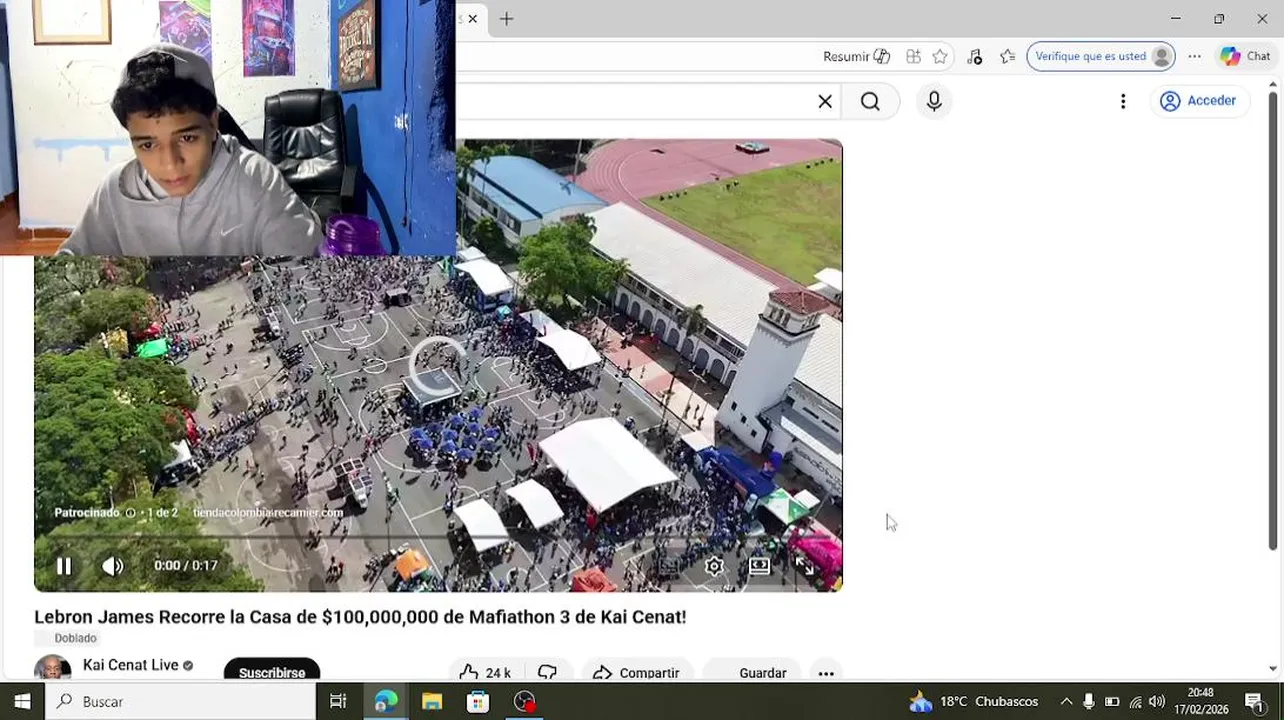Open more actions ellipsis beside Guardar
The width and height of the screenshot is (1284, 720).
coord(826,673)
